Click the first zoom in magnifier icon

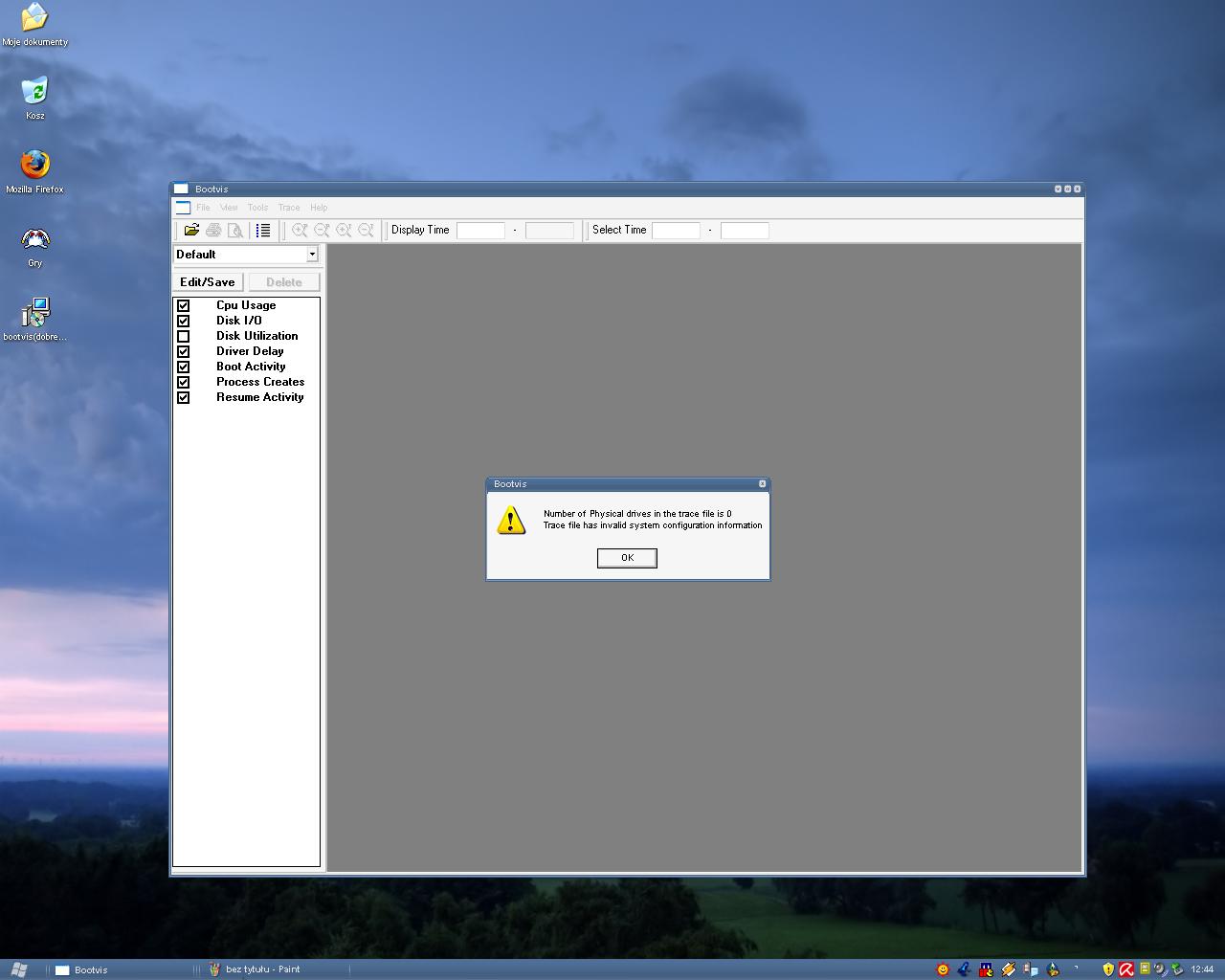click(x=300, y=230)
